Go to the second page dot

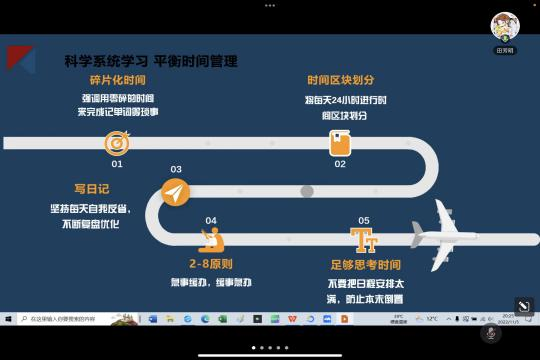click(x=262, y=348)
